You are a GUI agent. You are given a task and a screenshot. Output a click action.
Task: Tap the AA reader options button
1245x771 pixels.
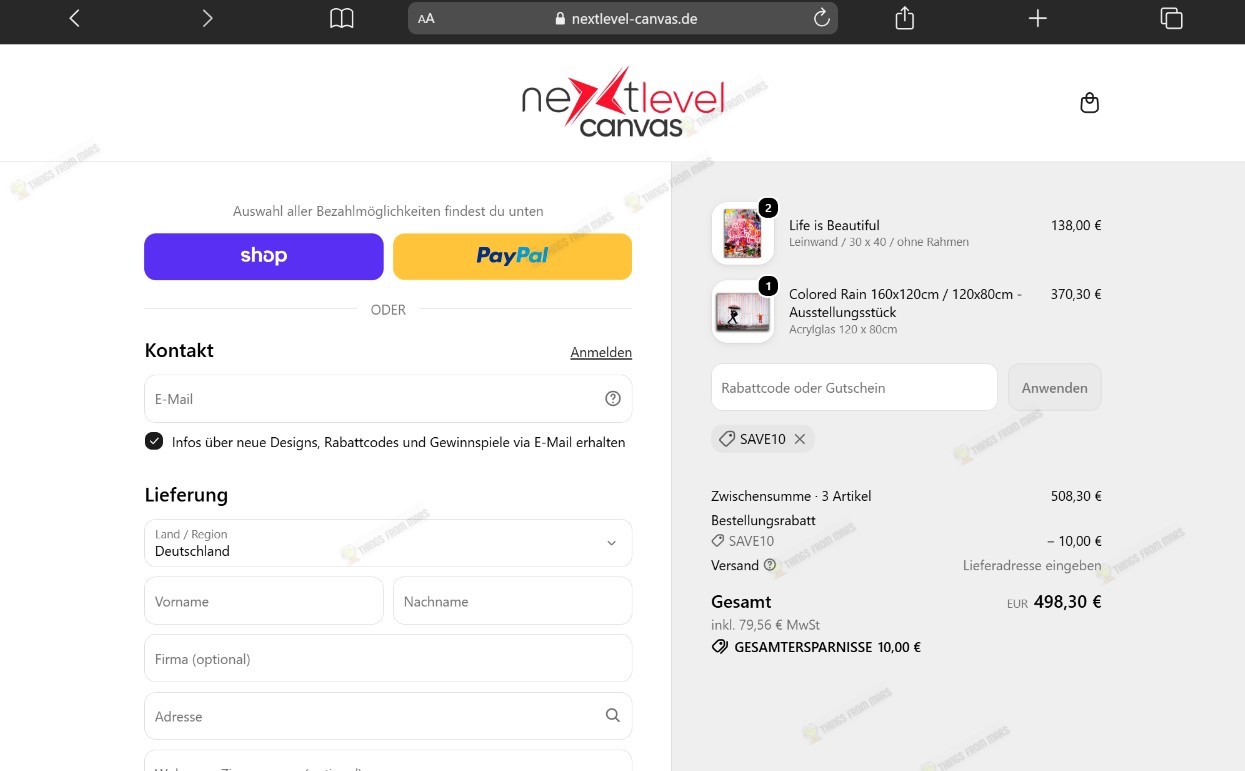(427, 18)
